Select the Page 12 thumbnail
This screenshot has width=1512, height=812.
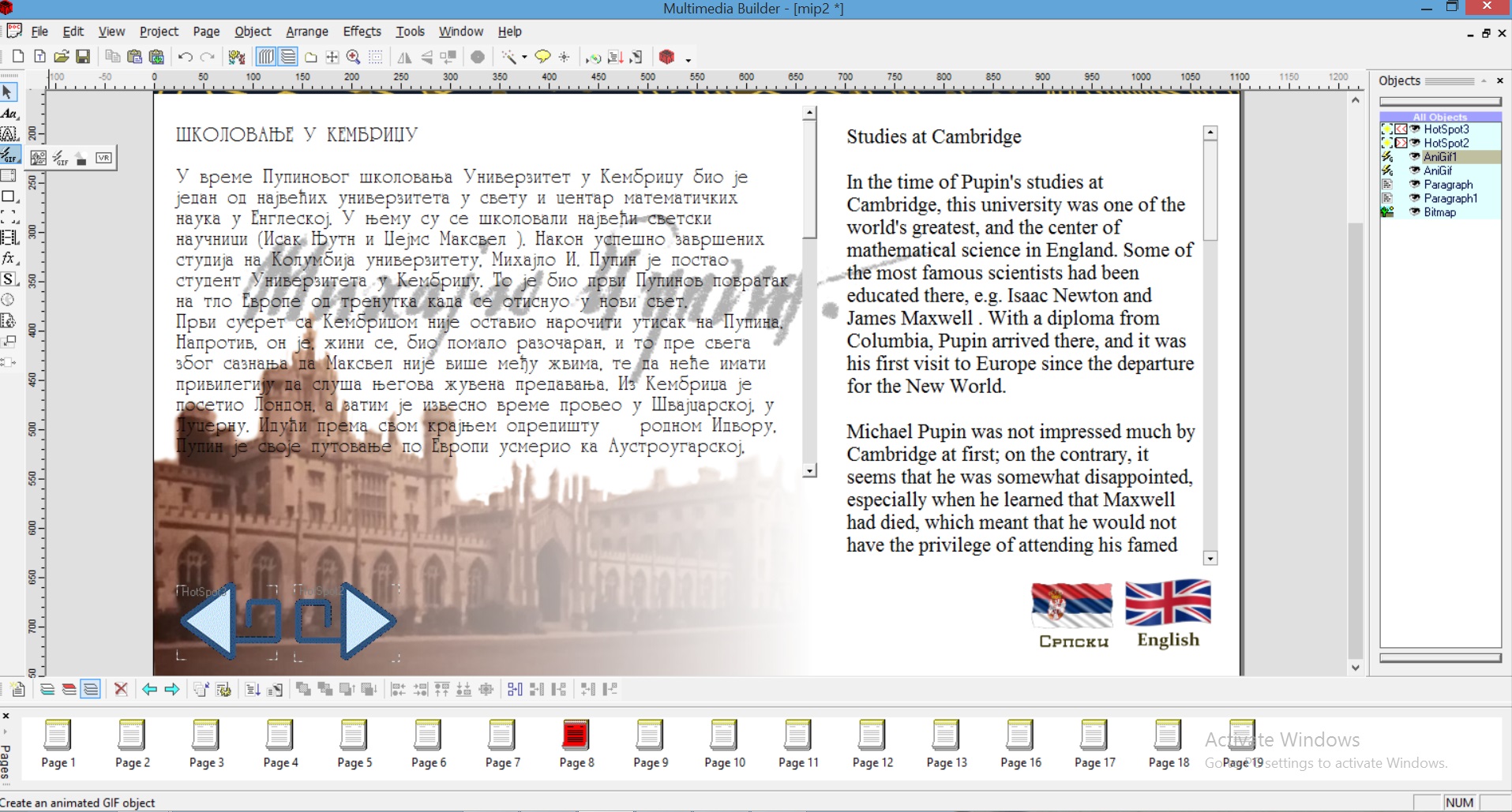[x=872, y=743]
